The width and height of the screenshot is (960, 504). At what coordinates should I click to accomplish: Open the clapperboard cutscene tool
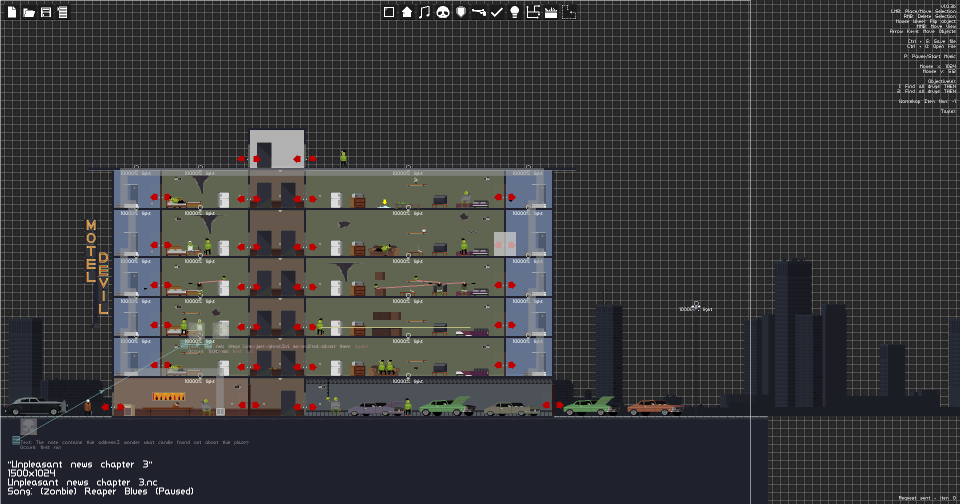coord(551,12)
